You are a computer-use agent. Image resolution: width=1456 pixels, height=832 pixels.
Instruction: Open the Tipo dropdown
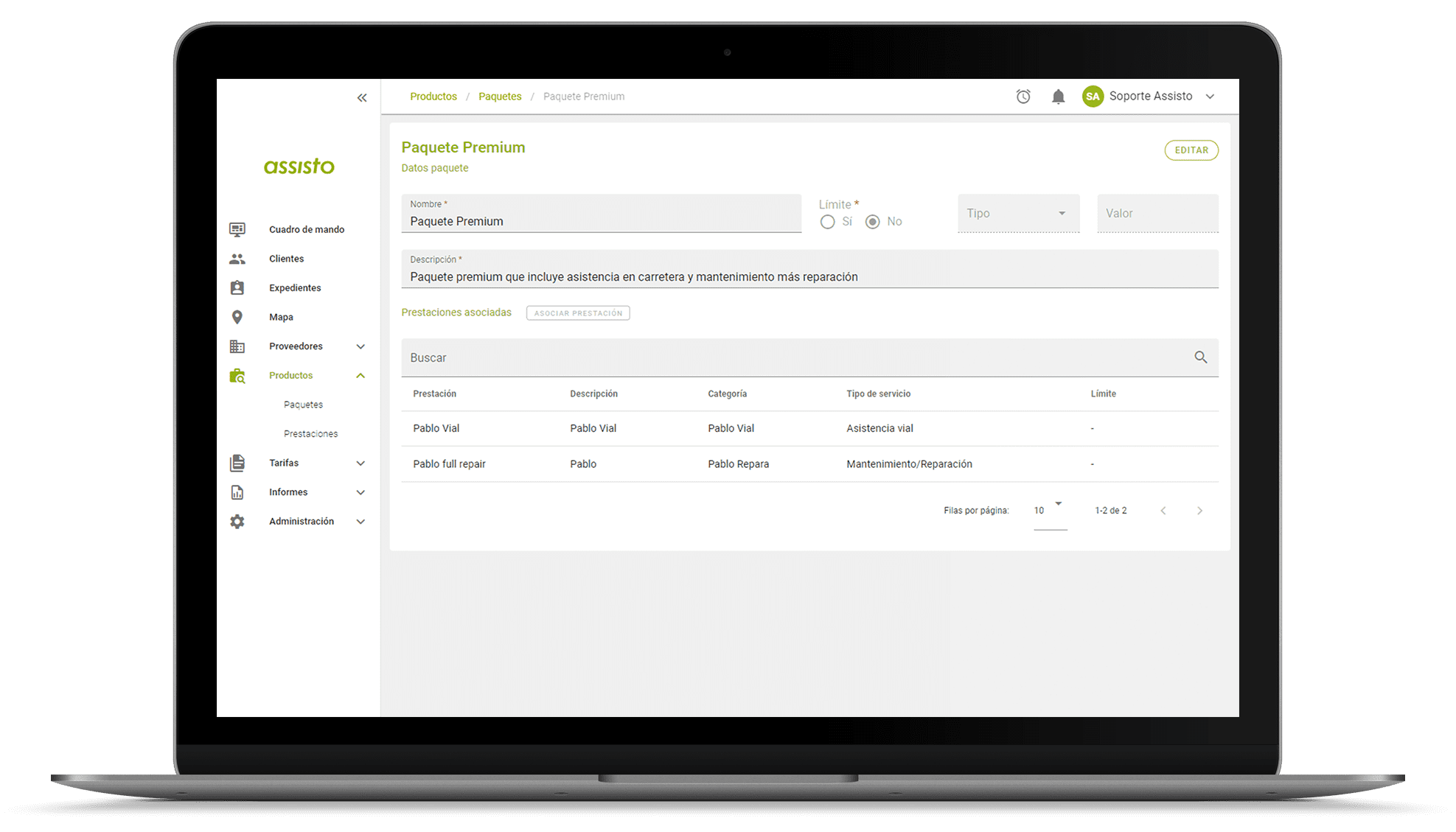click(x=1018, y=214)
